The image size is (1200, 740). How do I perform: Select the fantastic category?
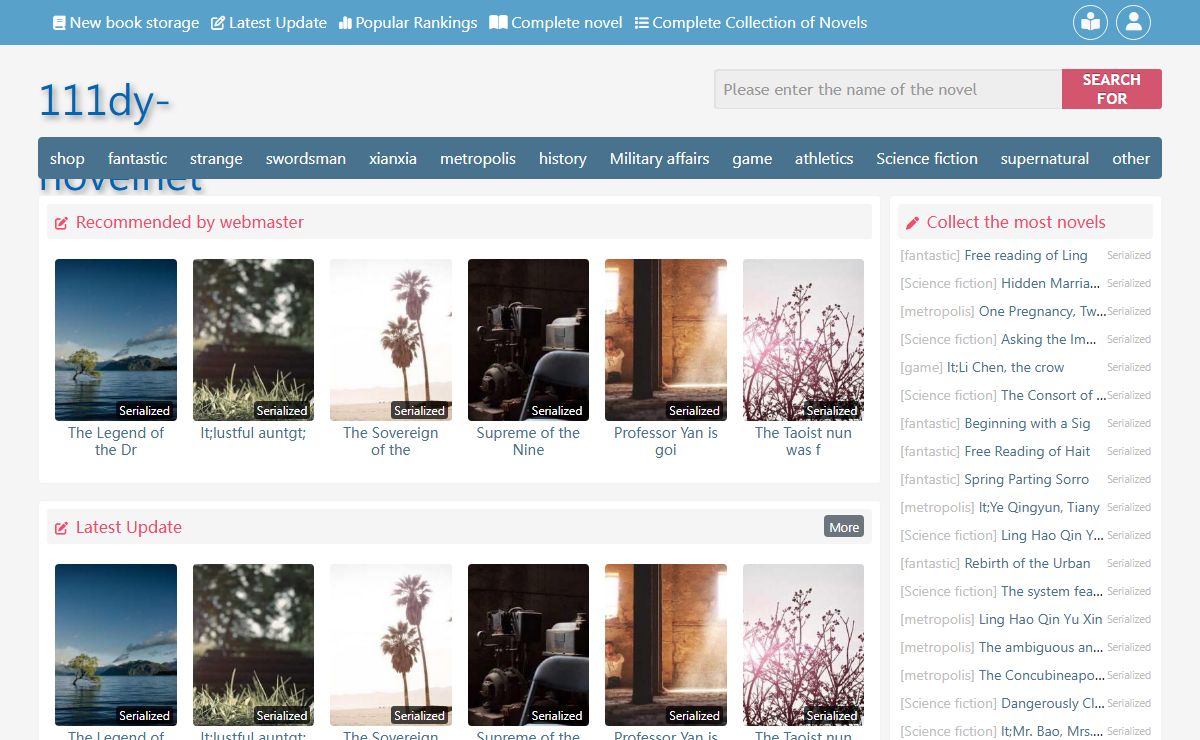coord(138,158)
